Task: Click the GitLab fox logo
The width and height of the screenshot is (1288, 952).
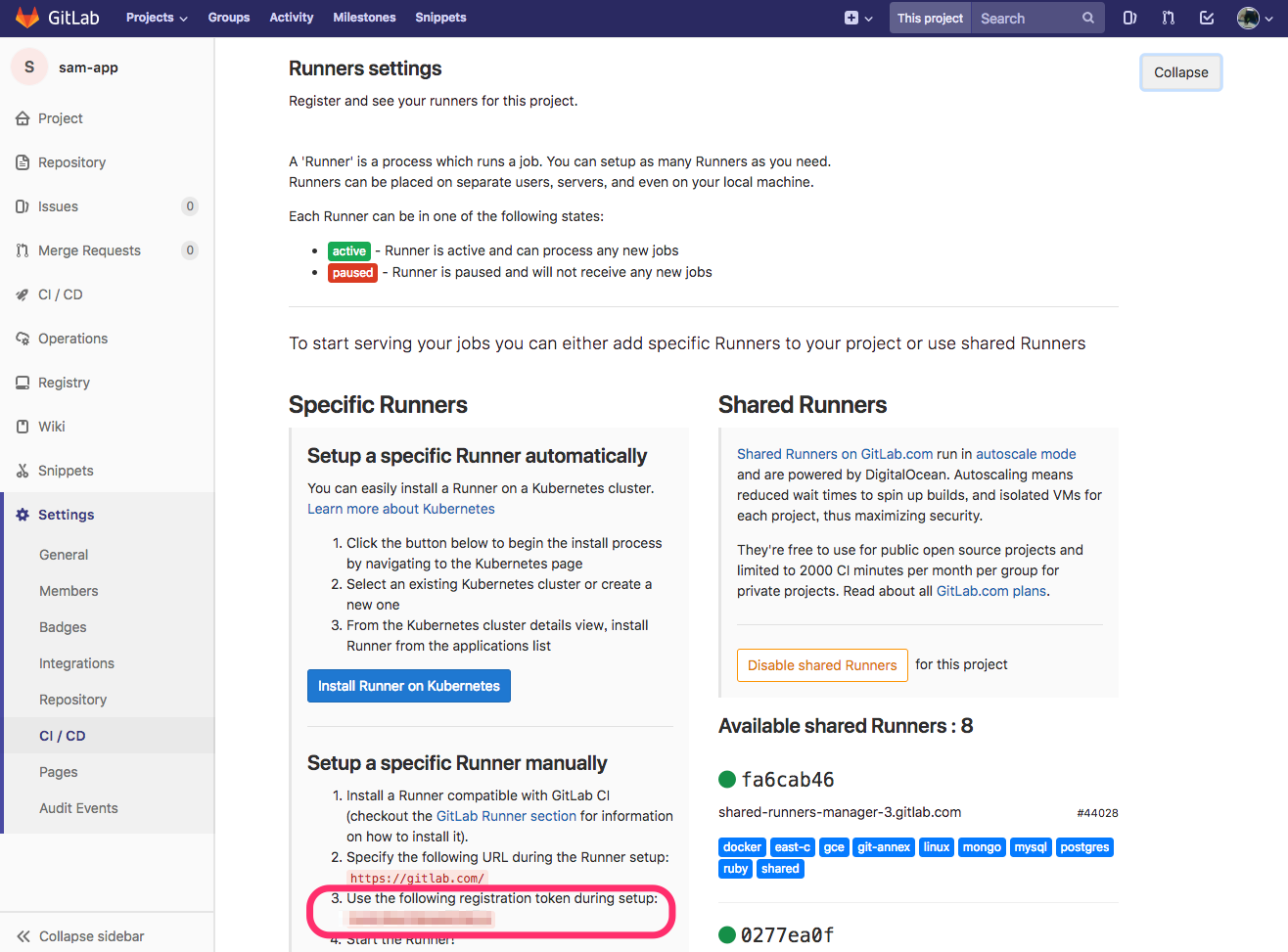Action: (x=26, y=17)
